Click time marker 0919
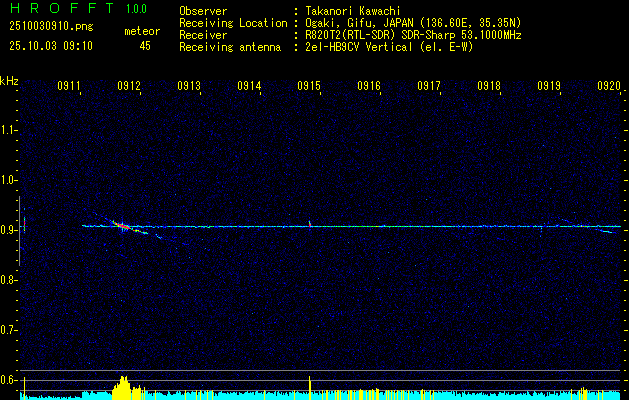The image size is (629, 400). [549, 85]
